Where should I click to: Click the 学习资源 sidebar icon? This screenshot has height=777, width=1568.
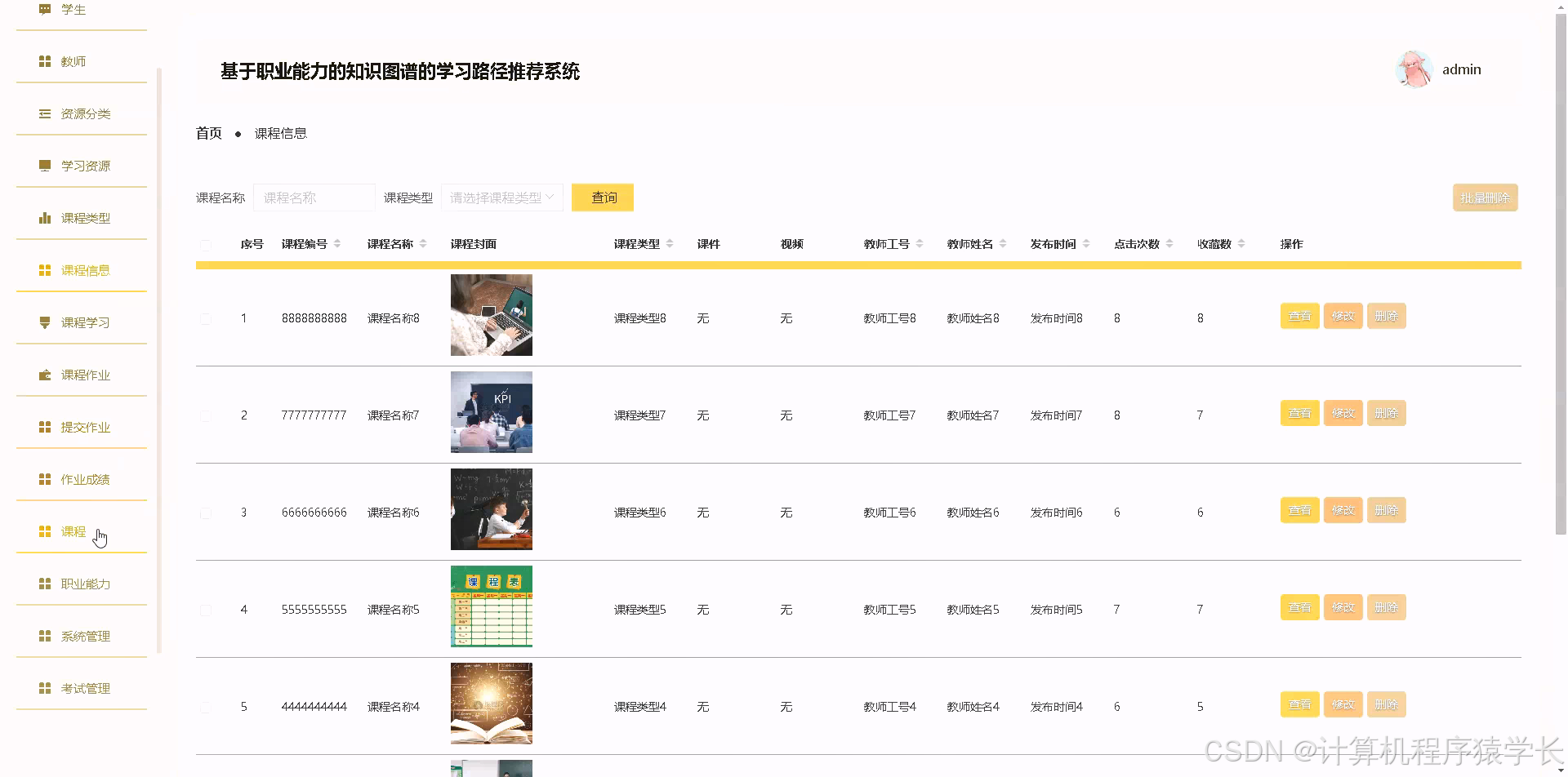pyautogui.click(x=45, y=165)
